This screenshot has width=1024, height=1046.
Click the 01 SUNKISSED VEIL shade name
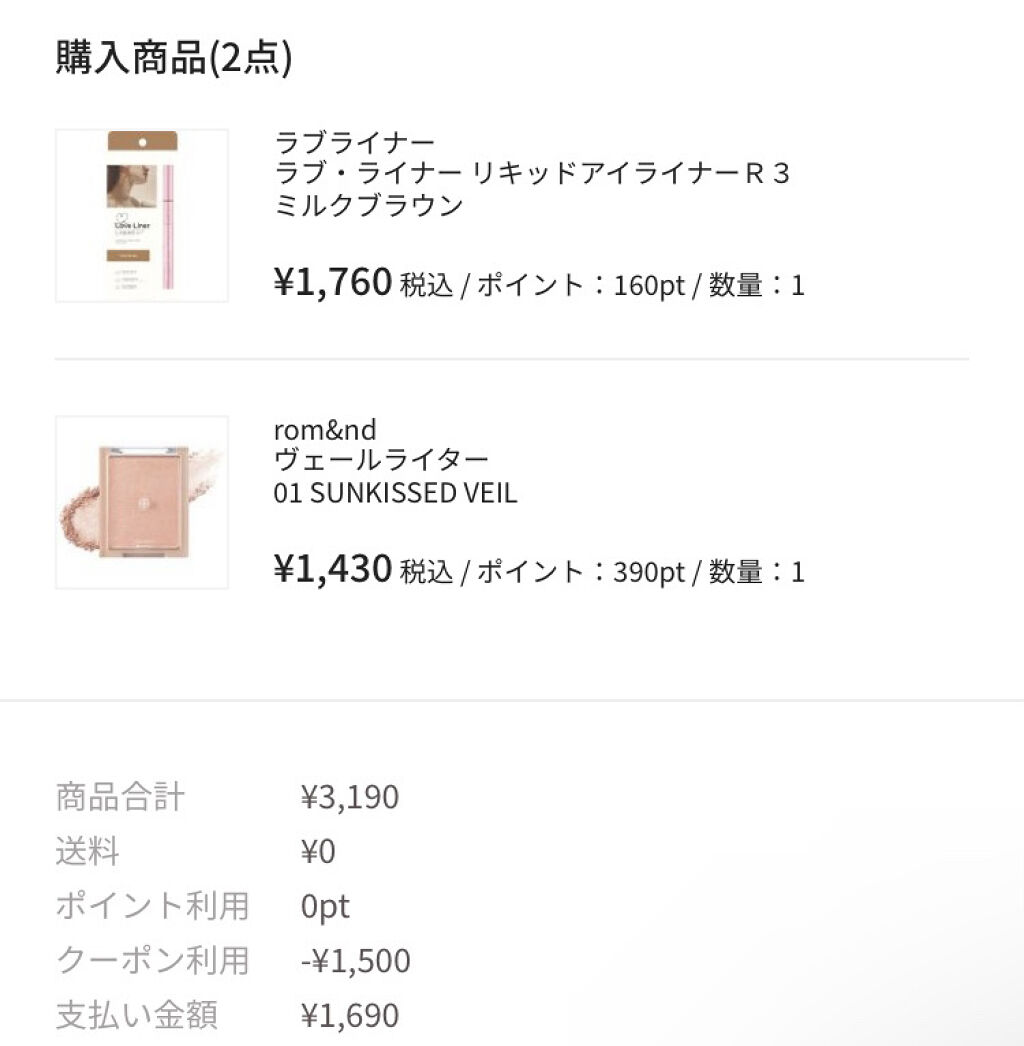pos(395,492)
